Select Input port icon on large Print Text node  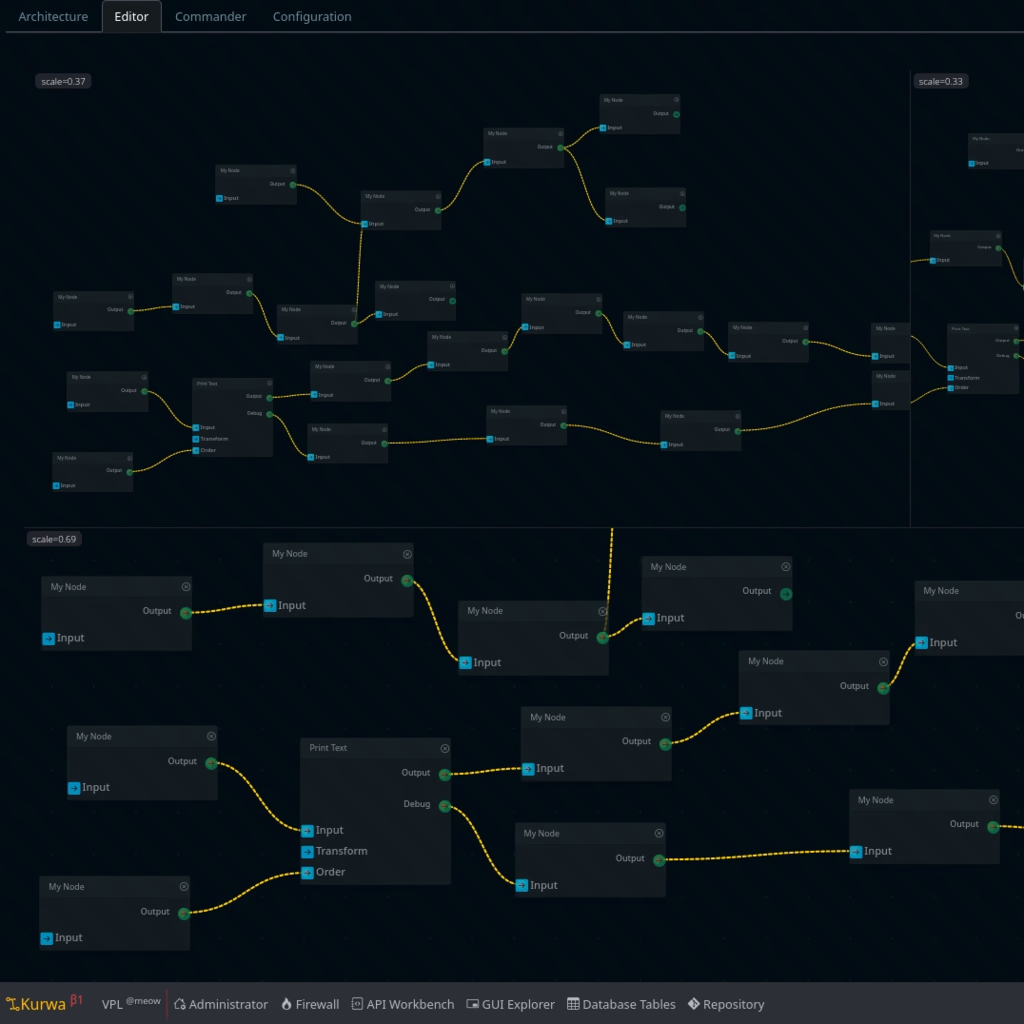(308, 830)
